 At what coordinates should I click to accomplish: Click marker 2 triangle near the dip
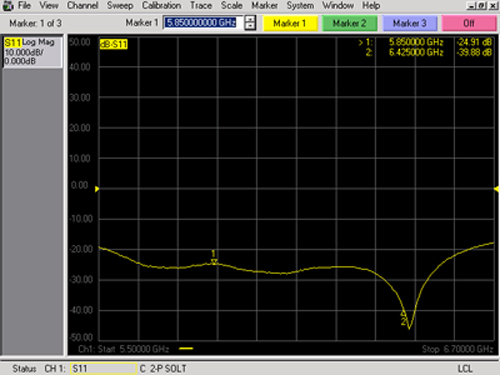click(x=403, y=314)
